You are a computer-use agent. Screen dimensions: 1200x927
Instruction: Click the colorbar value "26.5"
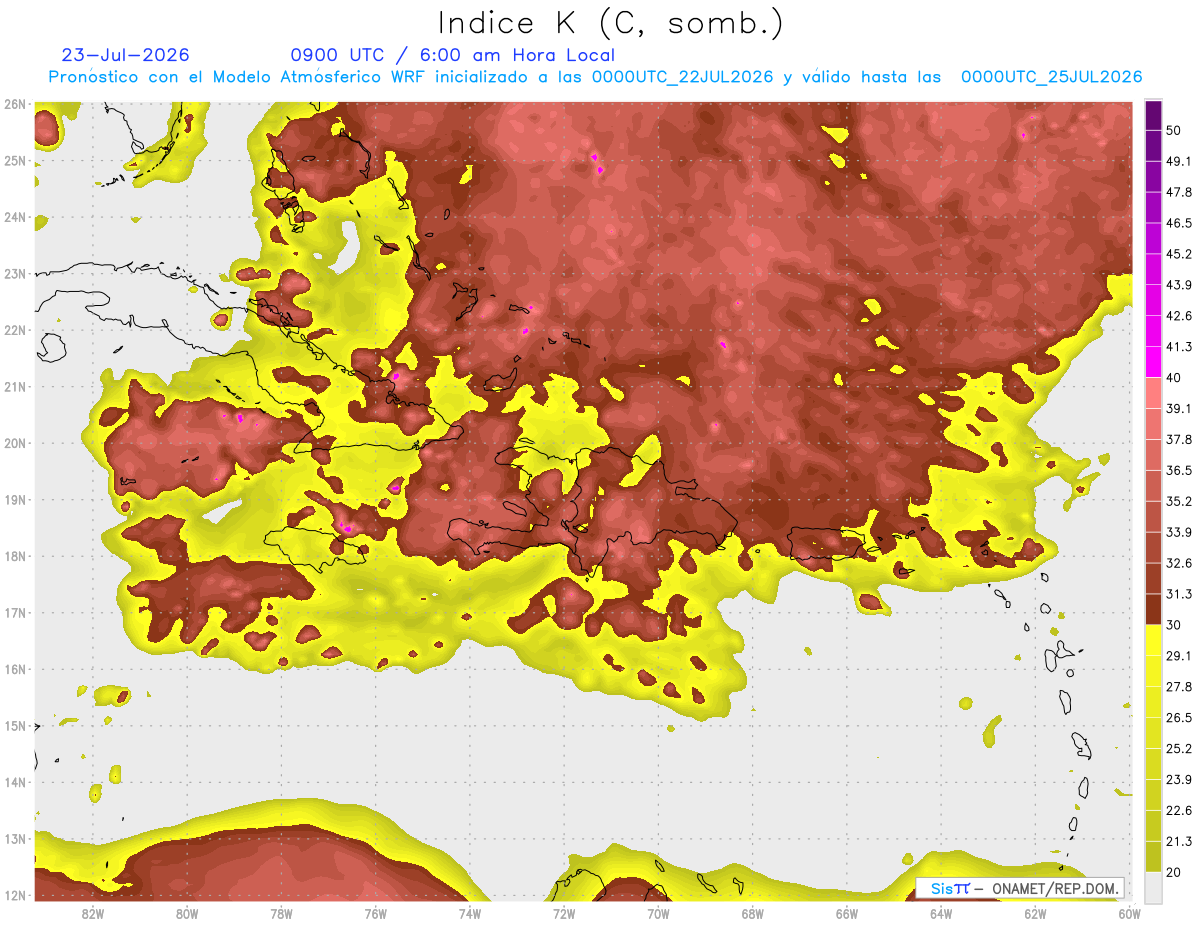[x=1179, y=717]
